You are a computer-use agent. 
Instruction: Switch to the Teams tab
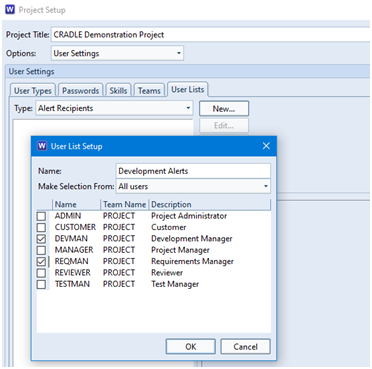tap(149, 91)
